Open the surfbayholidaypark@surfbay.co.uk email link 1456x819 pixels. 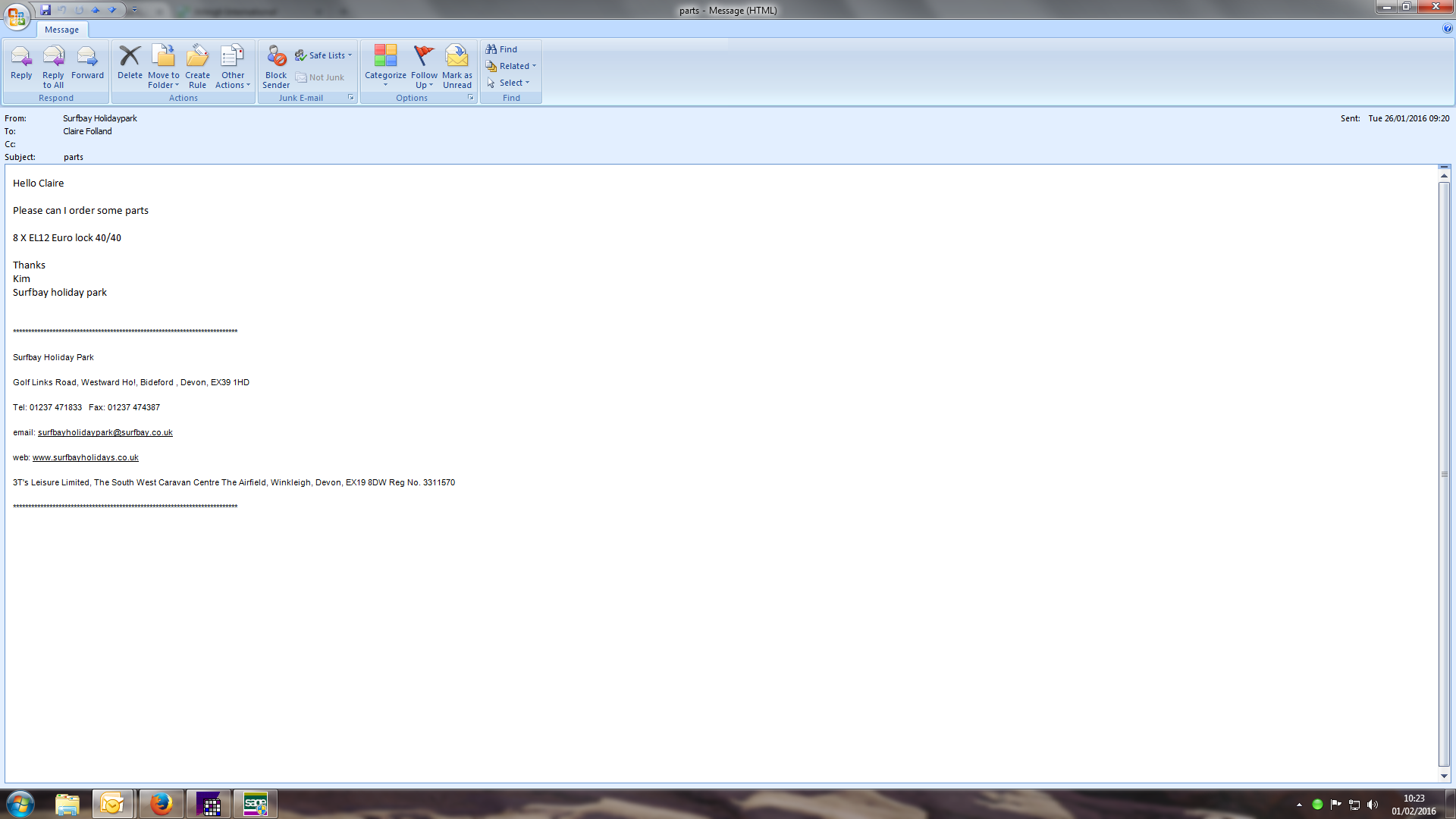105,432
